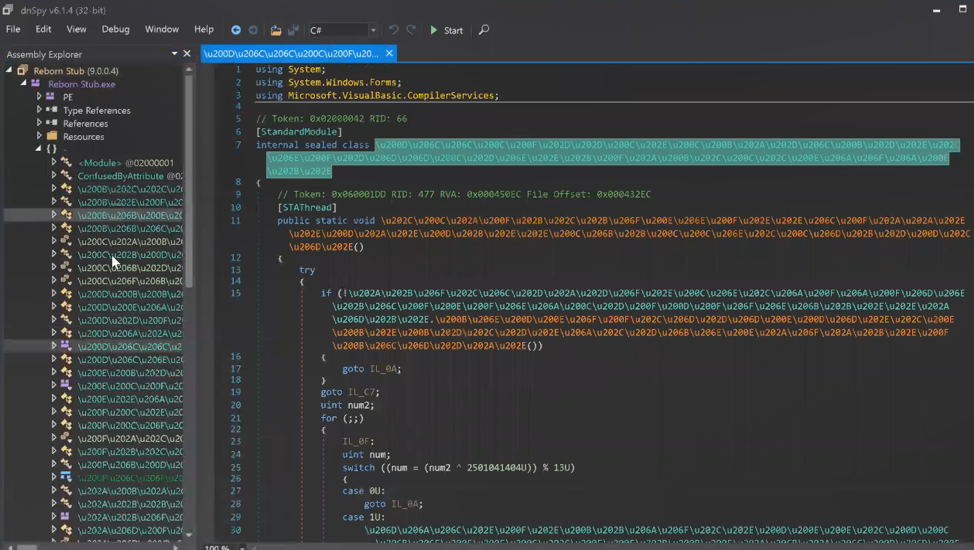Screen dimensions: 974x550
Task: Click the Redo toolbar icon
Action: click(411, 30)
